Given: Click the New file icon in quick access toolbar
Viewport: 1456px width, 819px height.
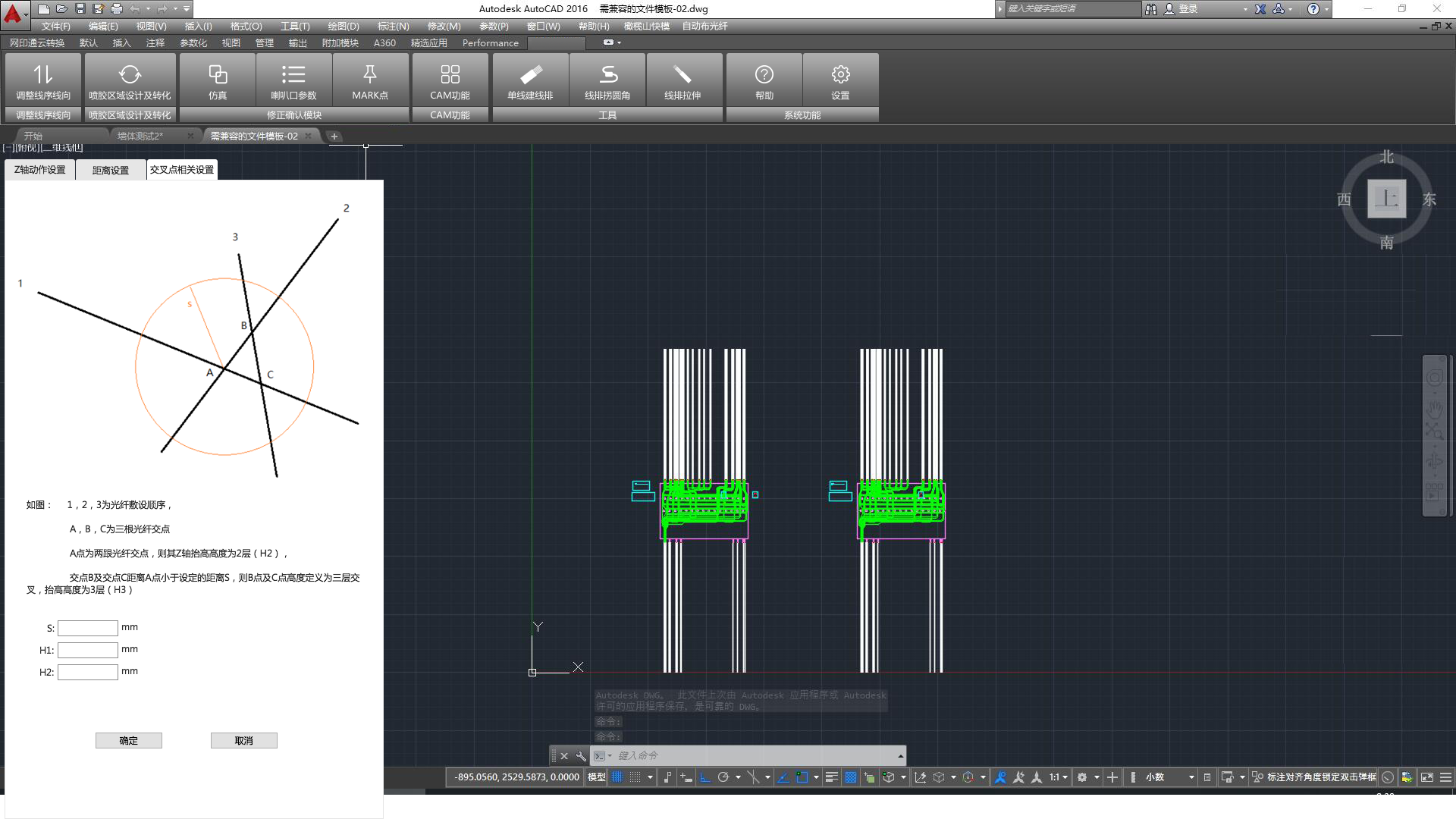Looking at the screenshot, I should (x=43, y=9).
